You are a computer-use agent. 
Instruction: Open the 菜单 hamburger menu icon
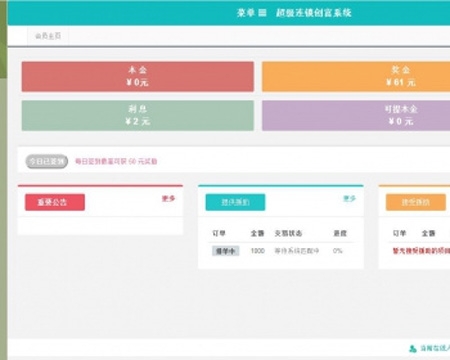click(263, 13)
